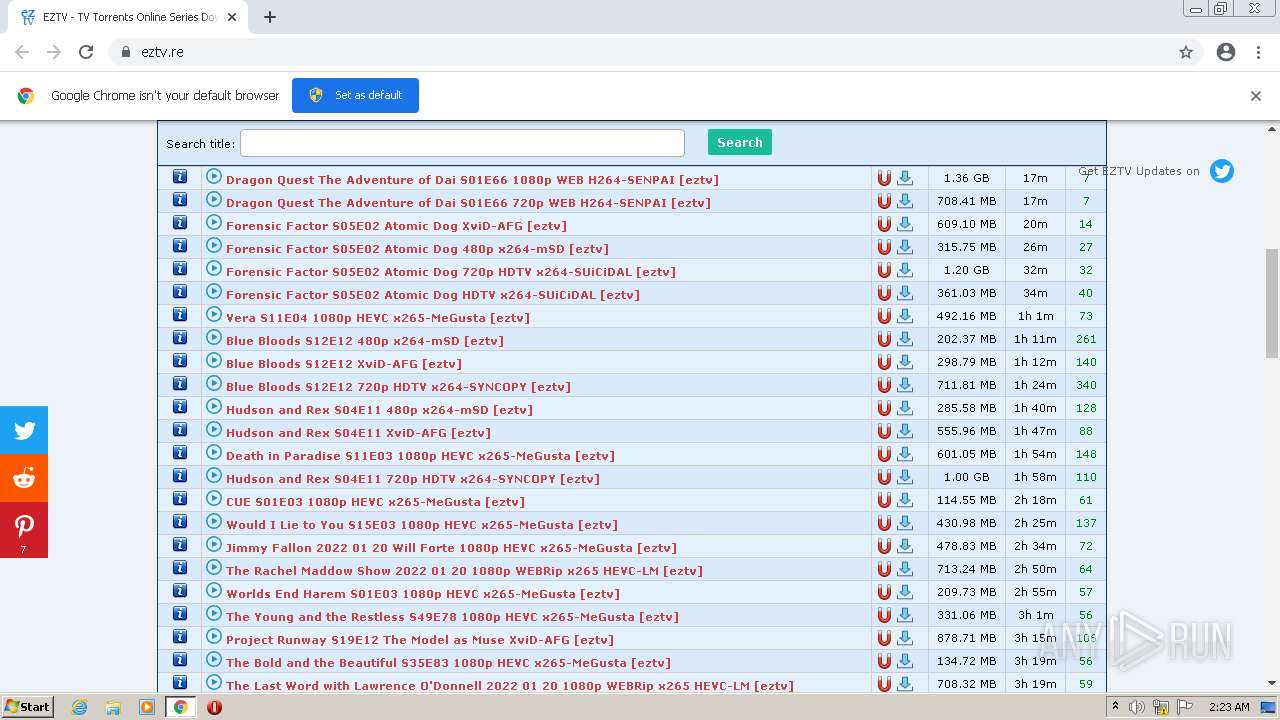
Task: Magnet icon for Dragon Quest 1080p WEB
Action: point(884,178)
